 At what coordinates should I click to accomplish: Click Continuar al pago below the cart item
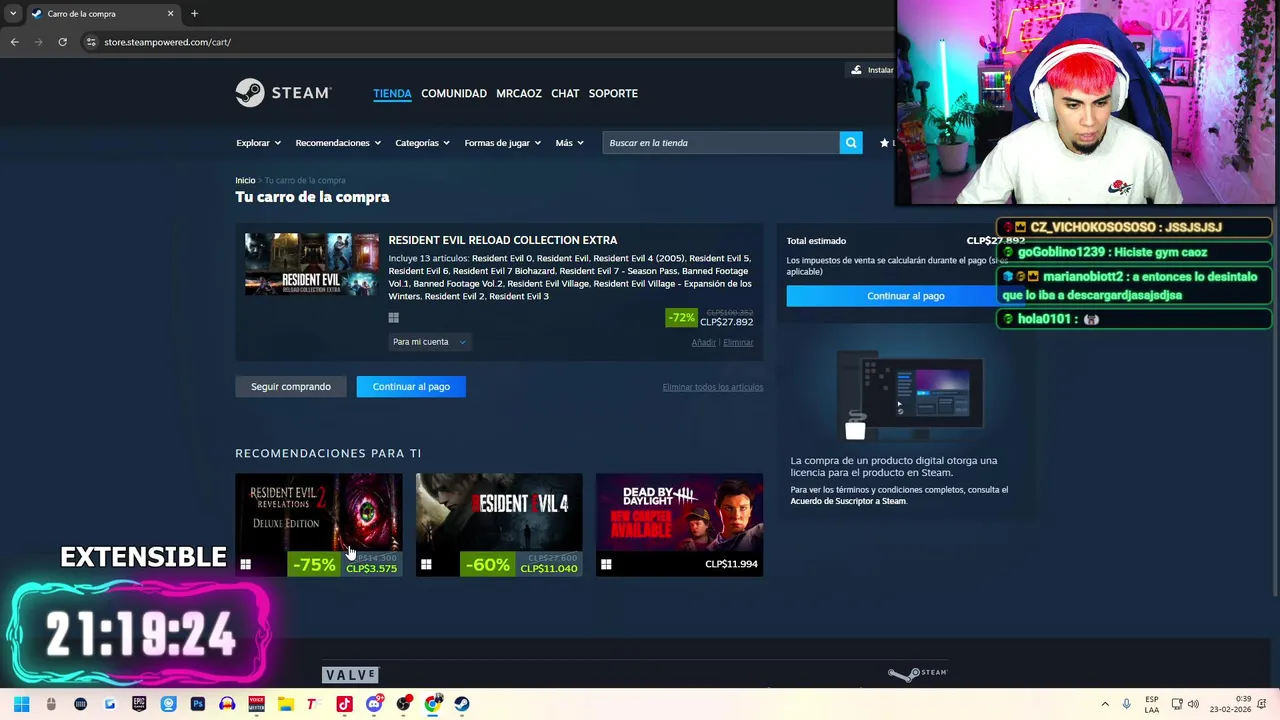(x=411, y=387)
